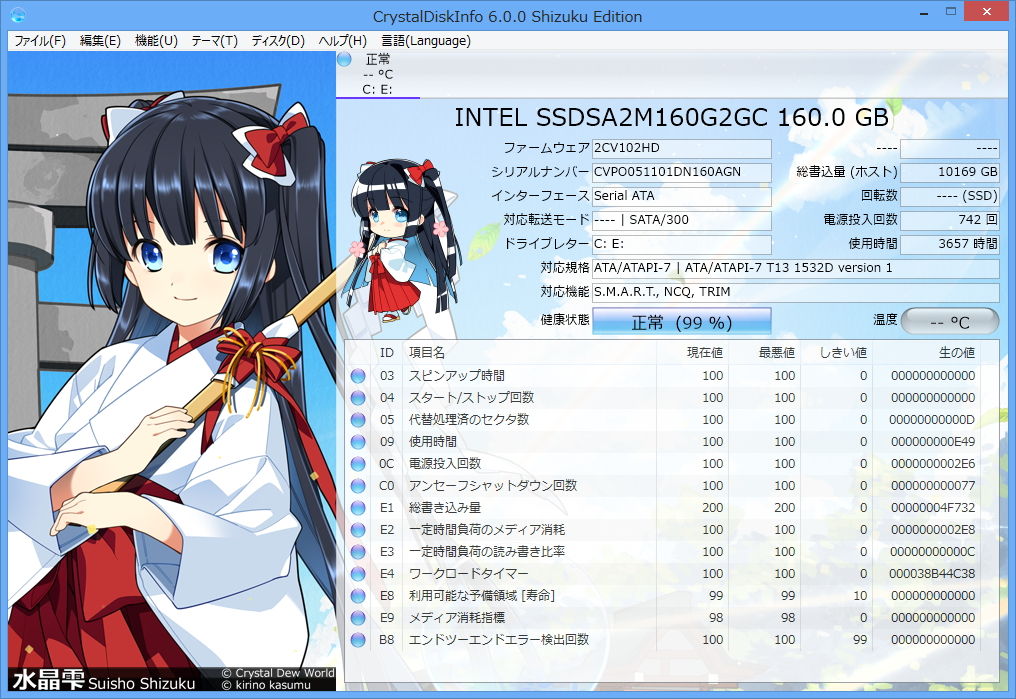
Task: Click raw value 00000004F732
Action: (933, 508)
